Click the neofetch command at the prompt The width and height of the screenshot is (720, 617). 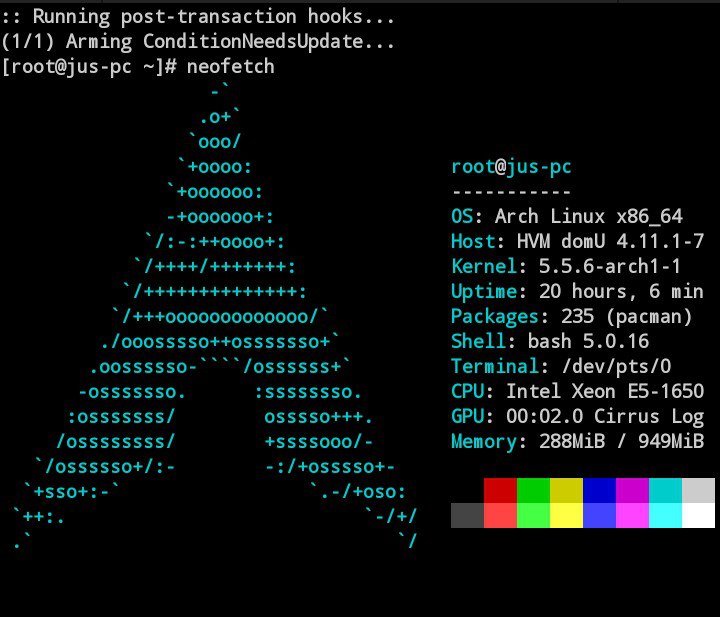231,67
